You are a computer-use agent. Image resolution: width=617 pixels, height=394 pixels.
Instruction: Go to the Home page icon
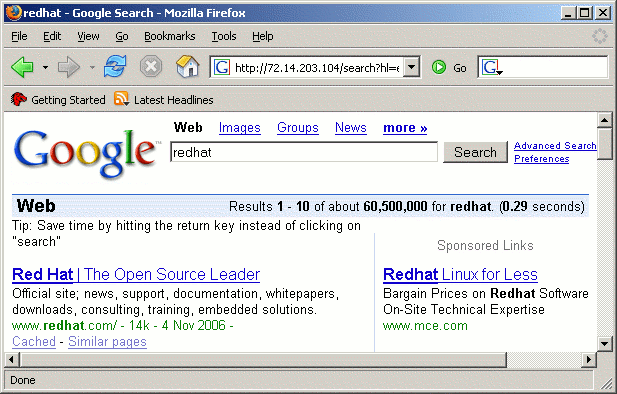click(x=188, y=66)
